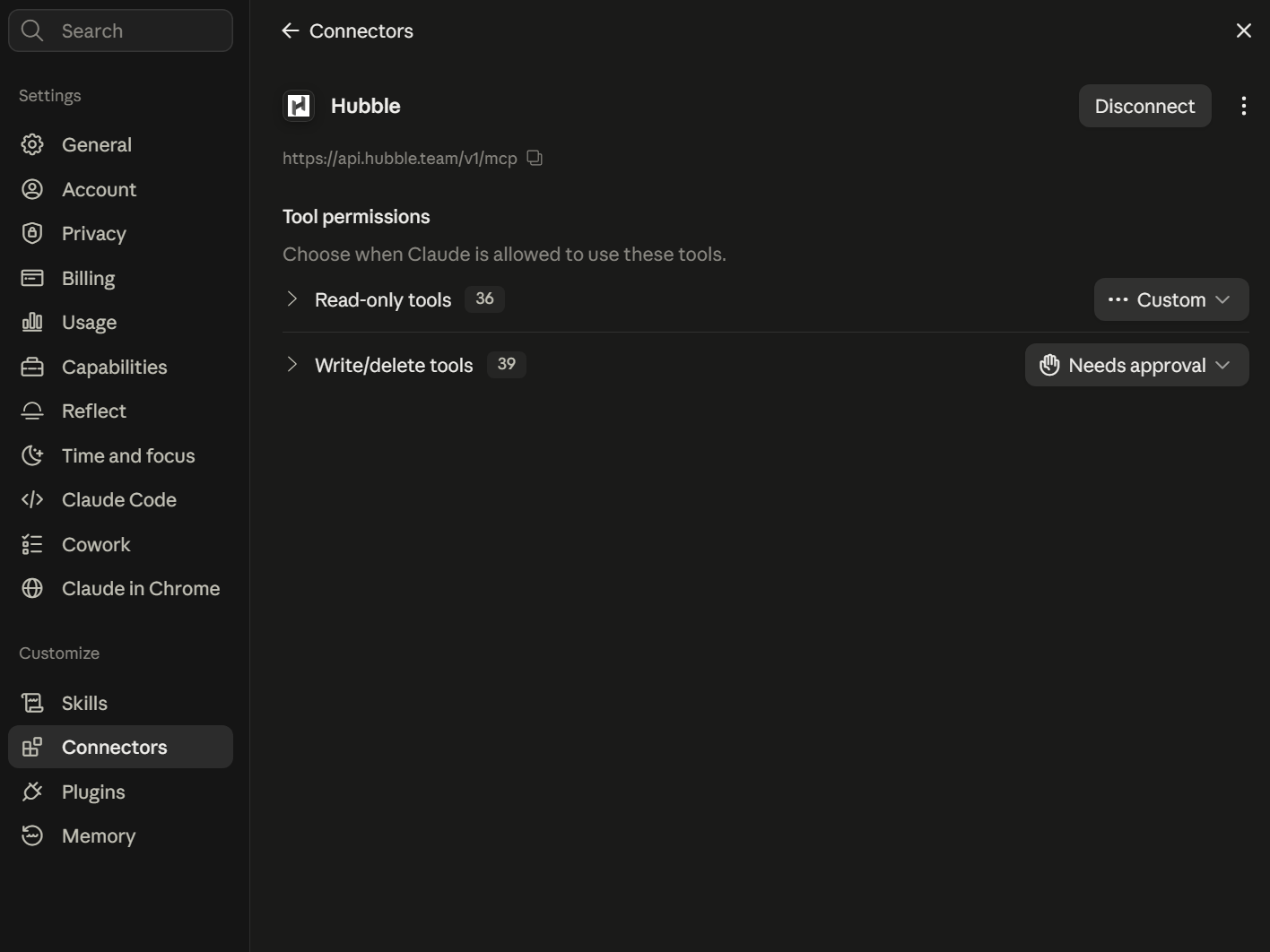This screenshot has height=952, width=1270.
Task: Click the search magnifier icon
Action: [x=32, y=30]
